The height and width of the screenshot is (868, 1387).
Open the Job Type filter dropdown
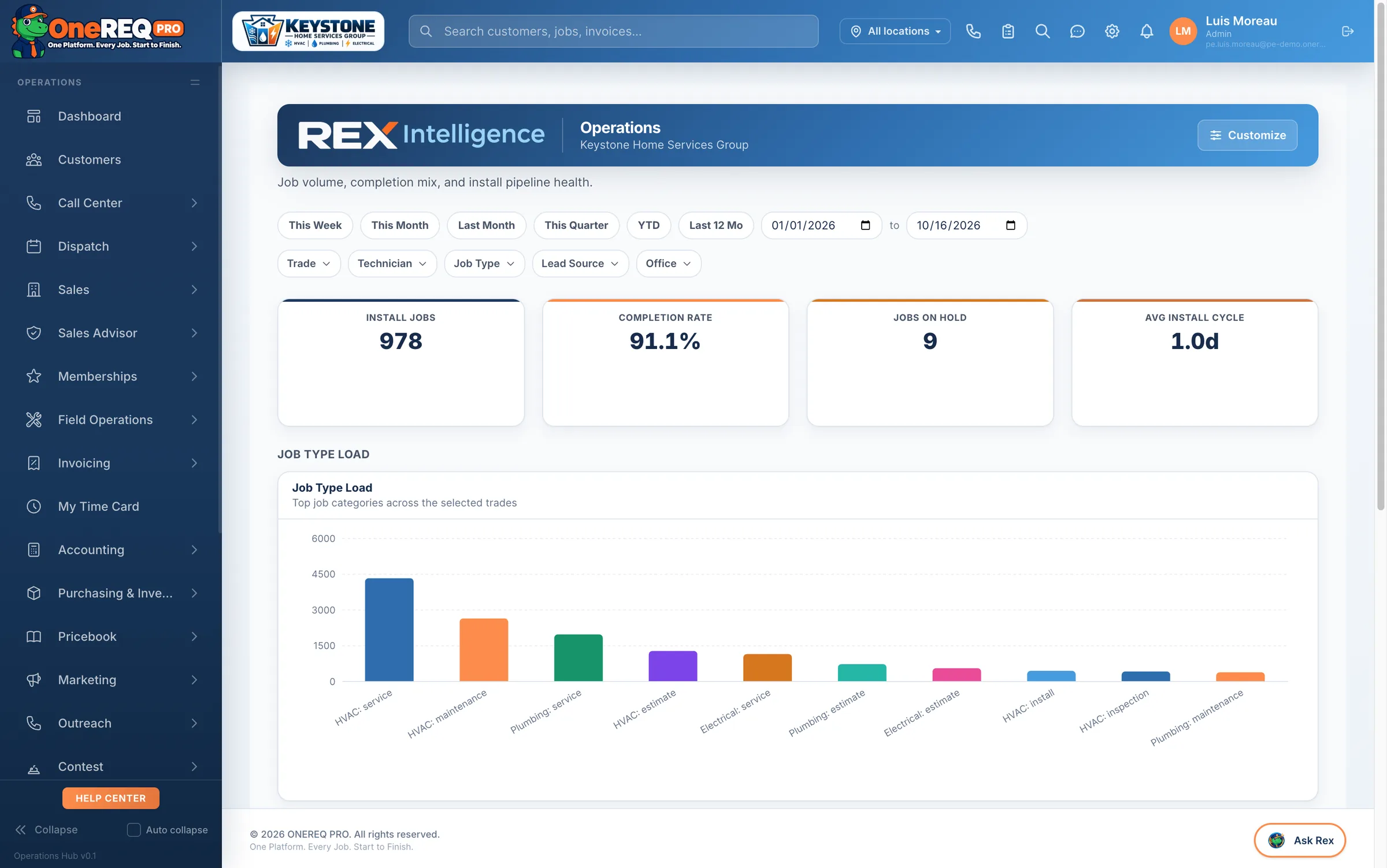(x=484, y=264)
